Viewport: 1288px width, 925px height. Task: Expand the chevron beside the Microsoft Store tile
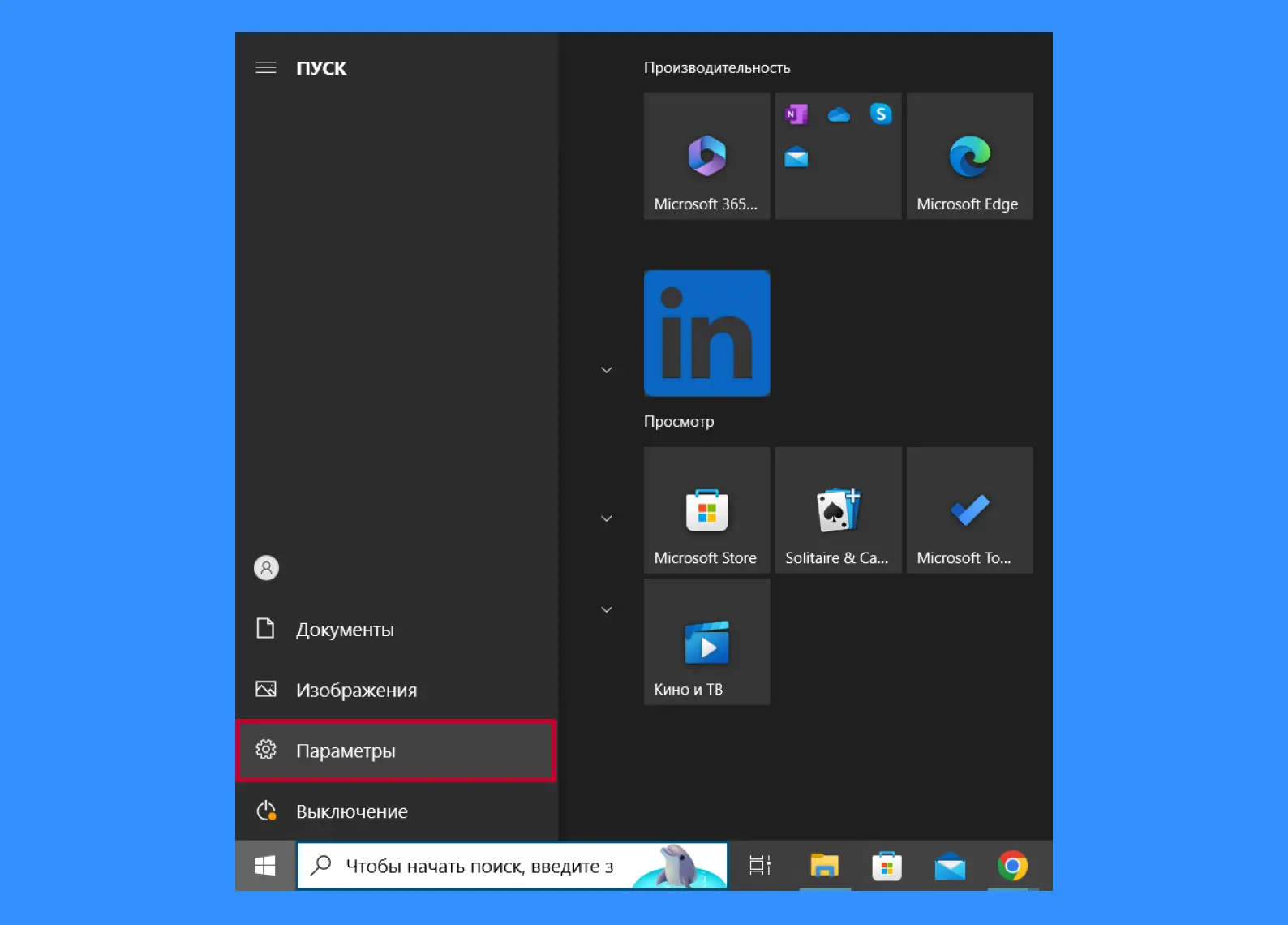click(x=606, y=518)
